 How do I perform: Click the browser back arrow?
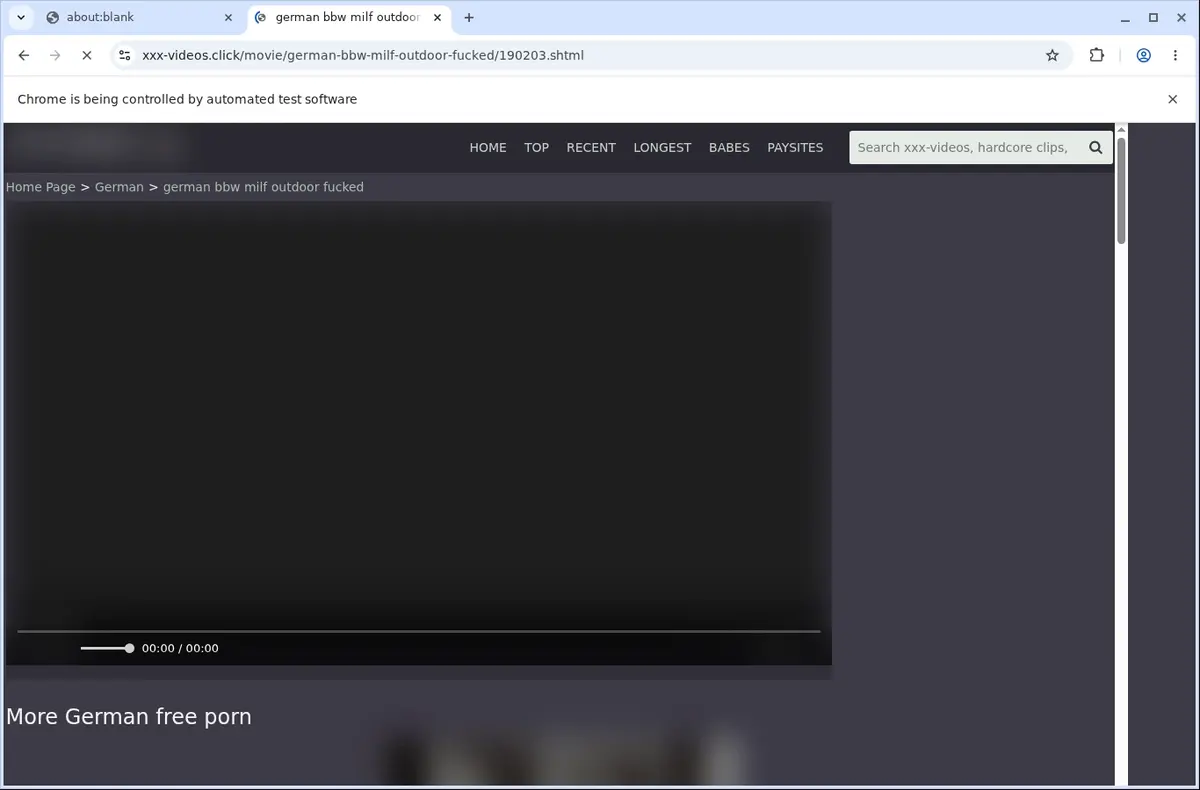[x=24, y=56]
